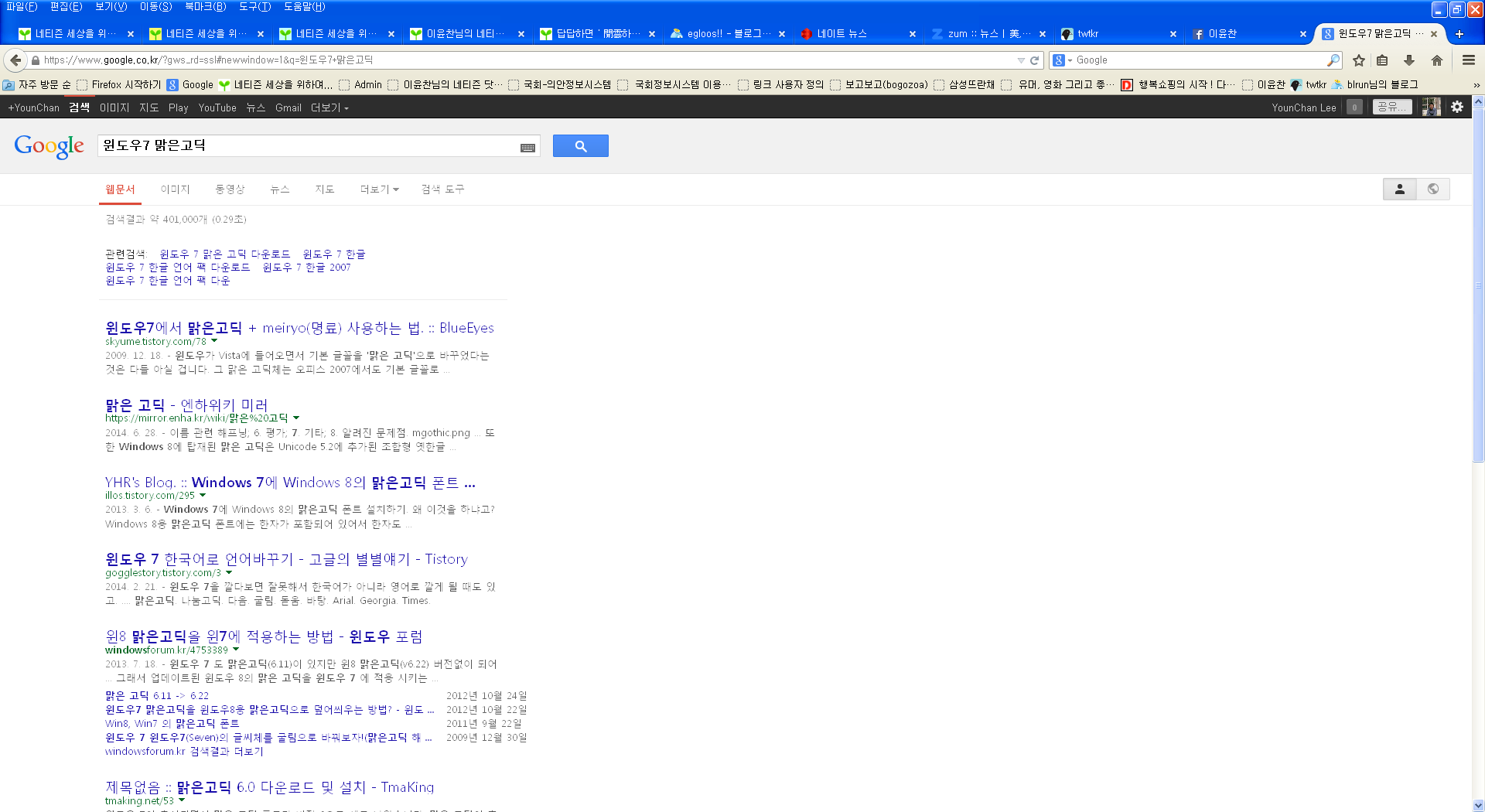This screenshot has width=1485, height=812.
Task: Open +YounChan Google+ link
Action: point(33,108)
